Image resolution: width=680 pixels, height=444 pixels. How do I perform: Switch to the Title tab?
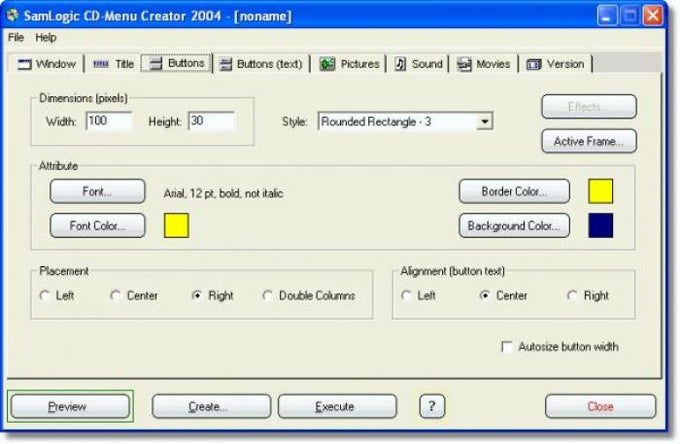[113, 64]
